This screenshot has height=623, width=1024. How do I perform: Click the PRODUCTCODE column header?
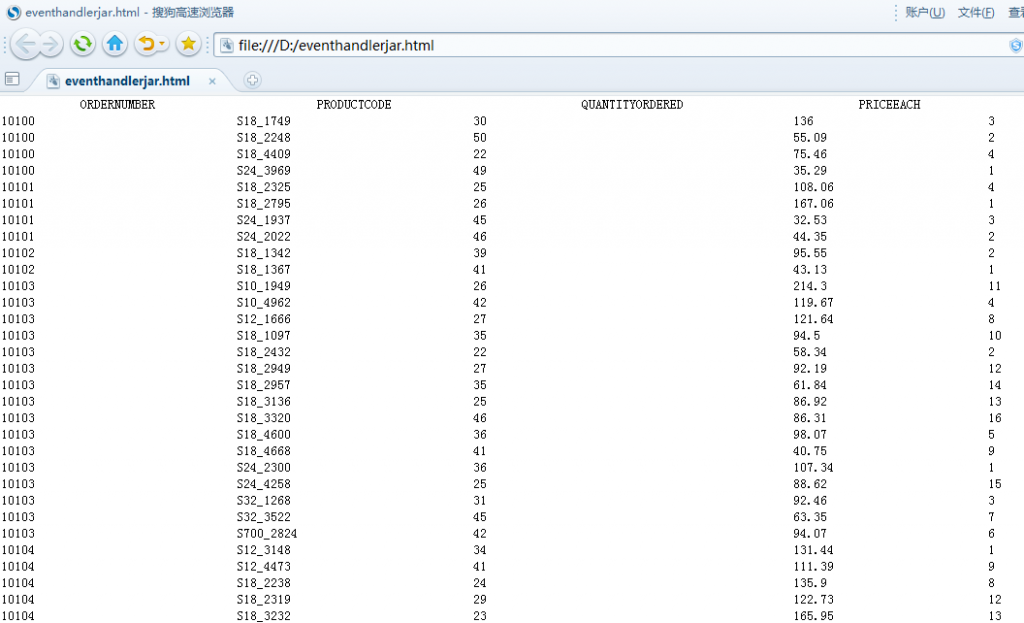pyautogui.click(x=354, y=104)
